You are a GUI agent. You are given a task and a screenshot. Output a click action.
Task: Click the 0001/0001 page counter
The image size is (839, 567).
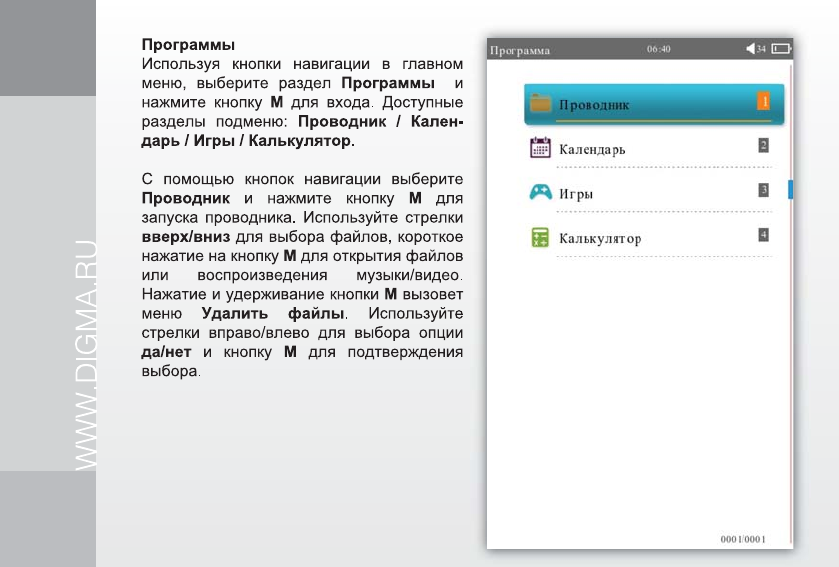[x=743, y=539]
